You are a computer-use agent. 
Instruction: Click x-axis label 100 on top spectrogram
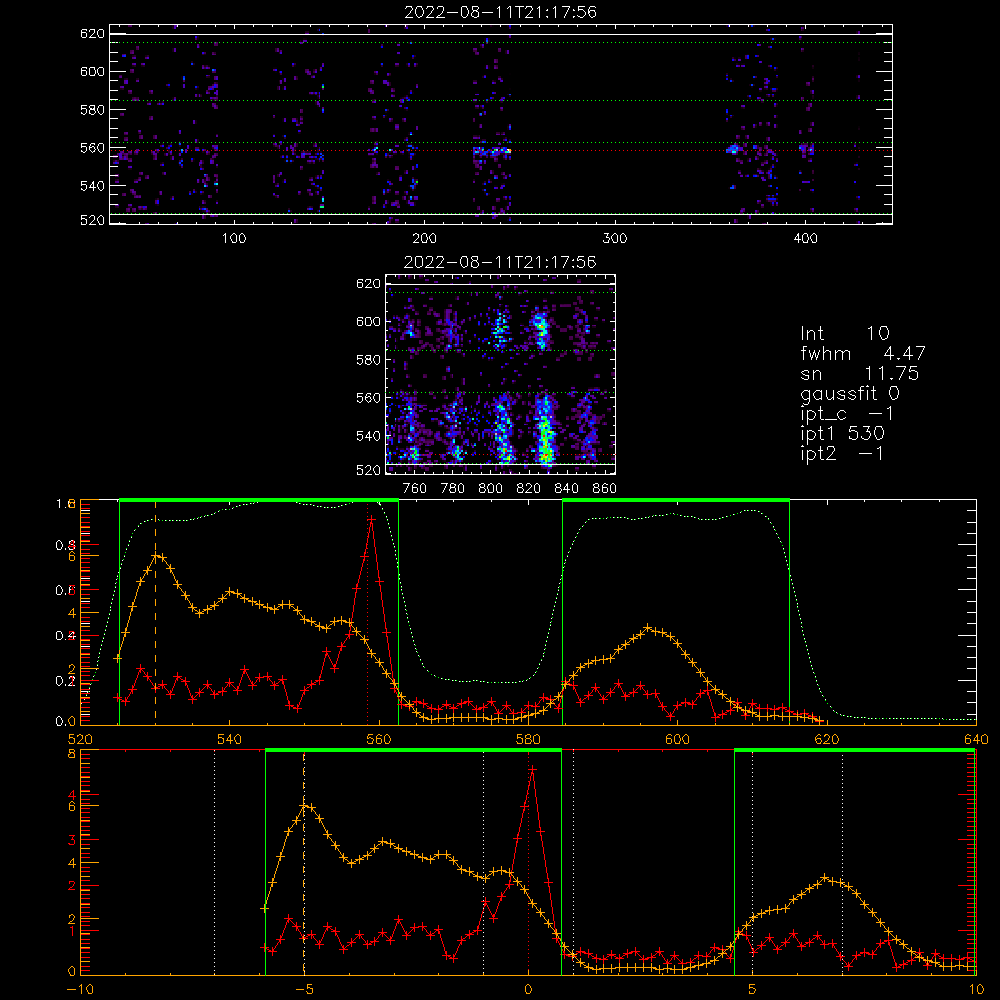pos(234,239)
